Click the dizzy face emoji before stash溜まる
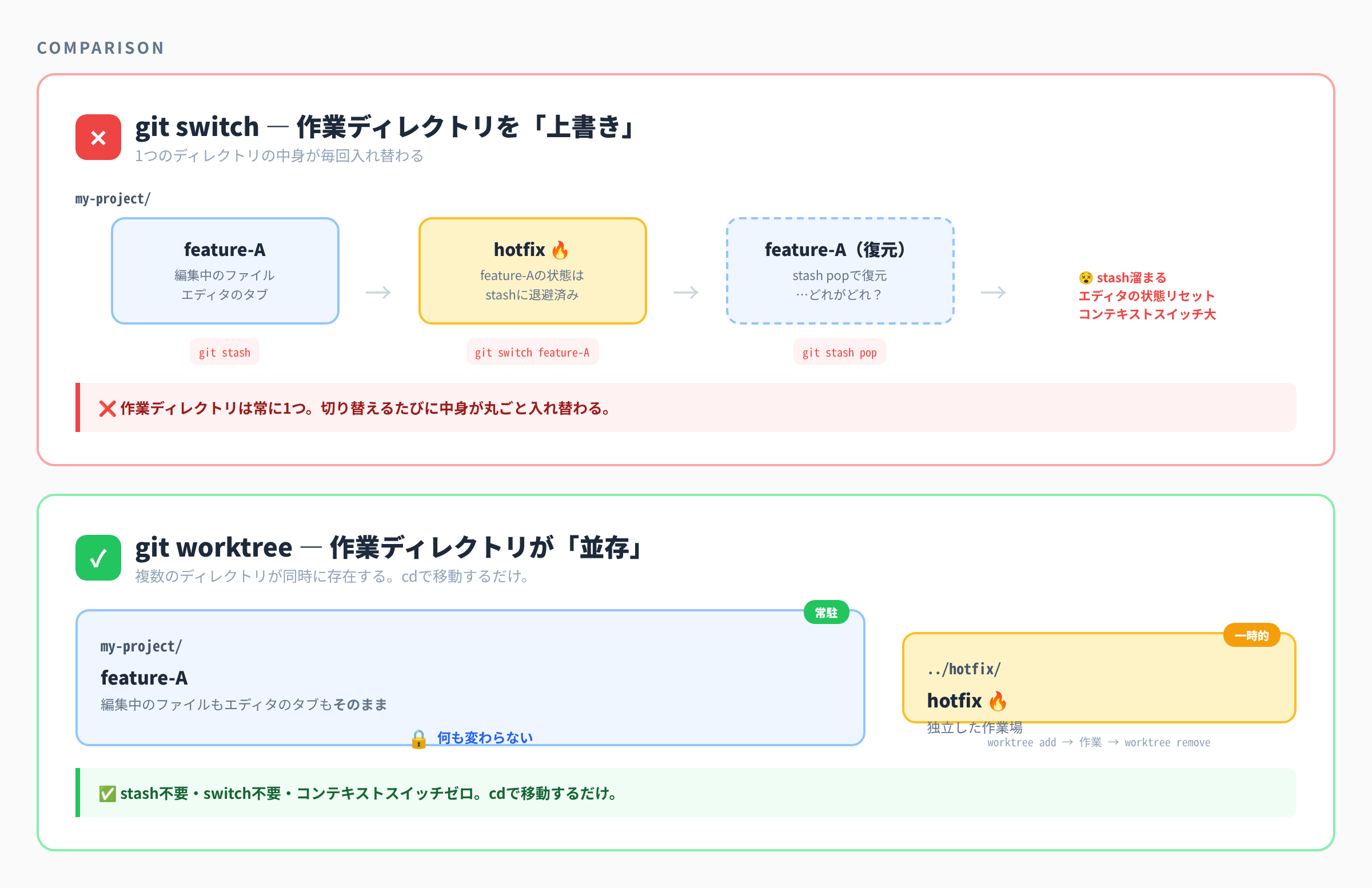Image resolution: width=1372 pixels, height=888 pixels. click(x=1086, y=278)
